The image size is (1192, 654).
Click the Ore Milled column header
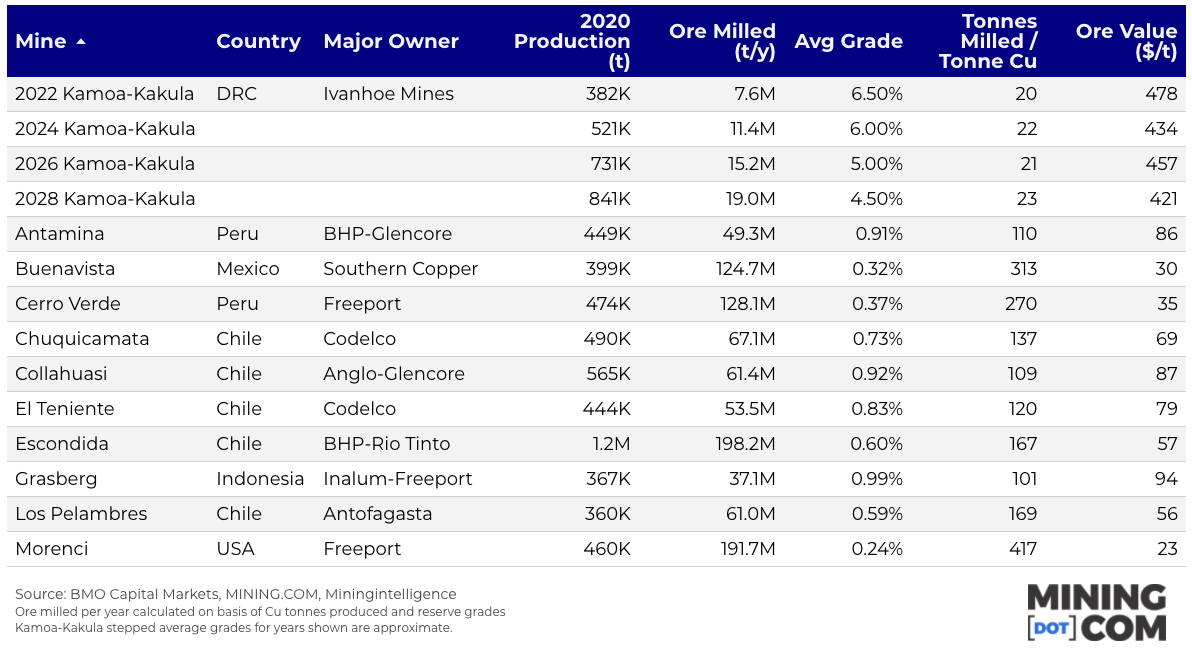(722, 42)
